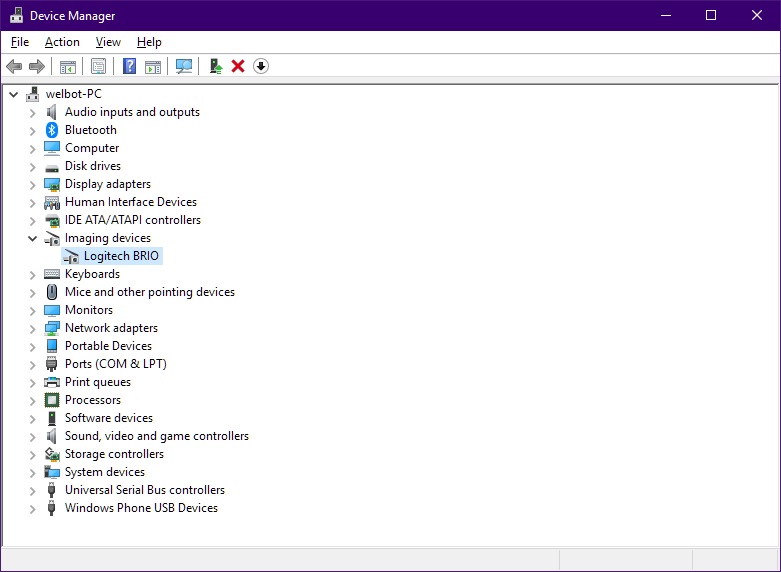Expand Sound, video and game controllers chevron
This screenshot has height=572, width=781.
pyautogui.click(x=32, y=437)
